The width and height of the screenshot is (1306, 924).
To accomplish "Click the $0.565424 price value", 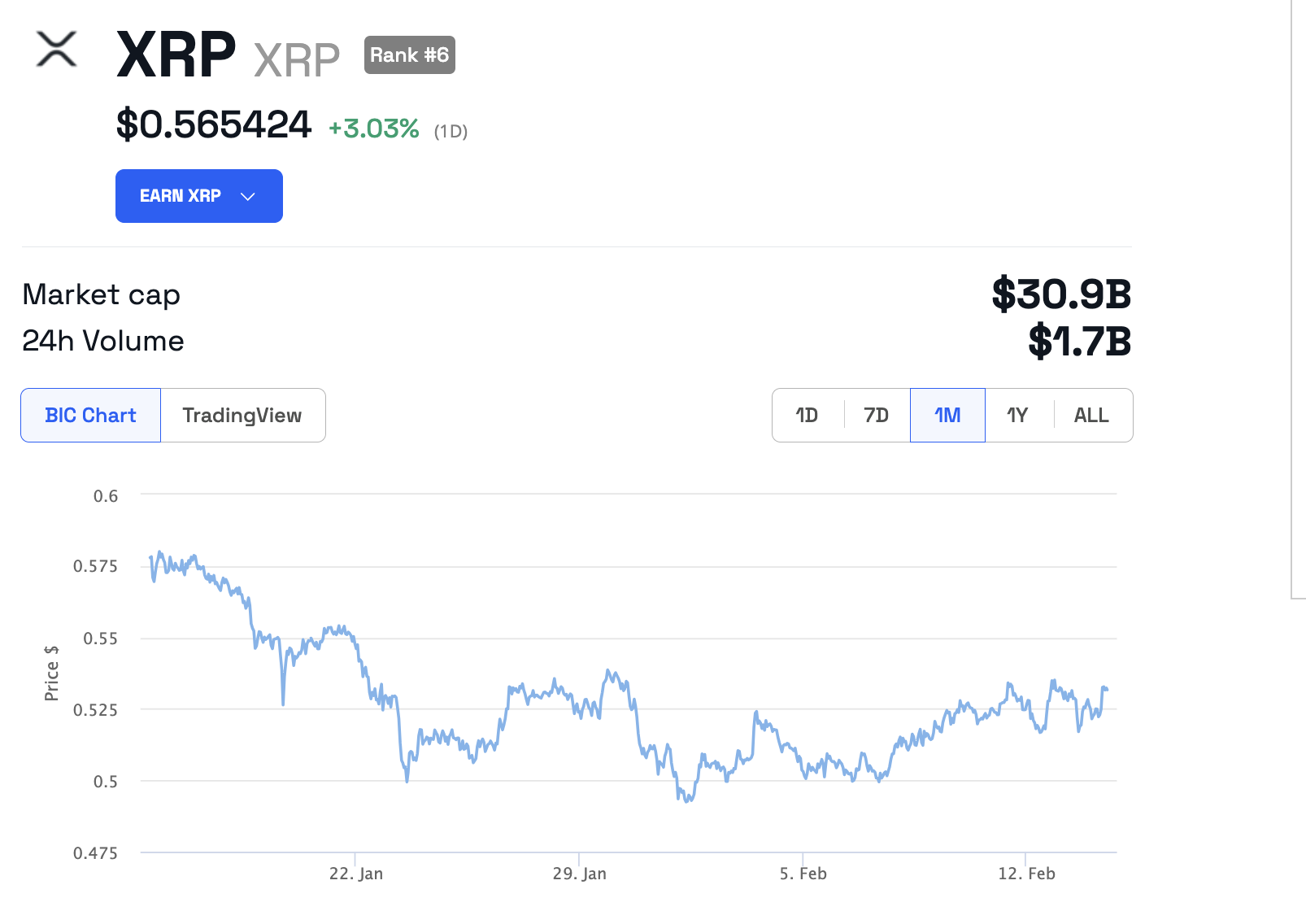I will coord(214,125).
